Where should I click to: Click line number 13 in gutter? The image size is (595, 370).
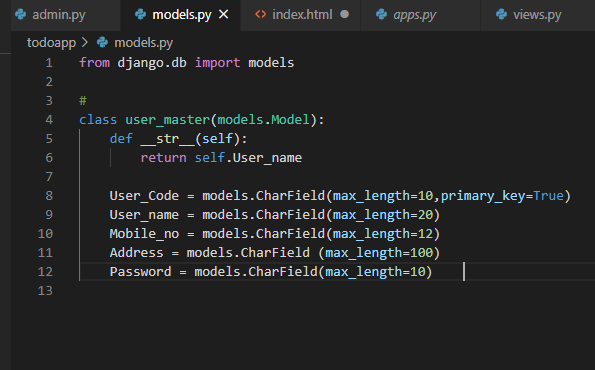[45, 291]
